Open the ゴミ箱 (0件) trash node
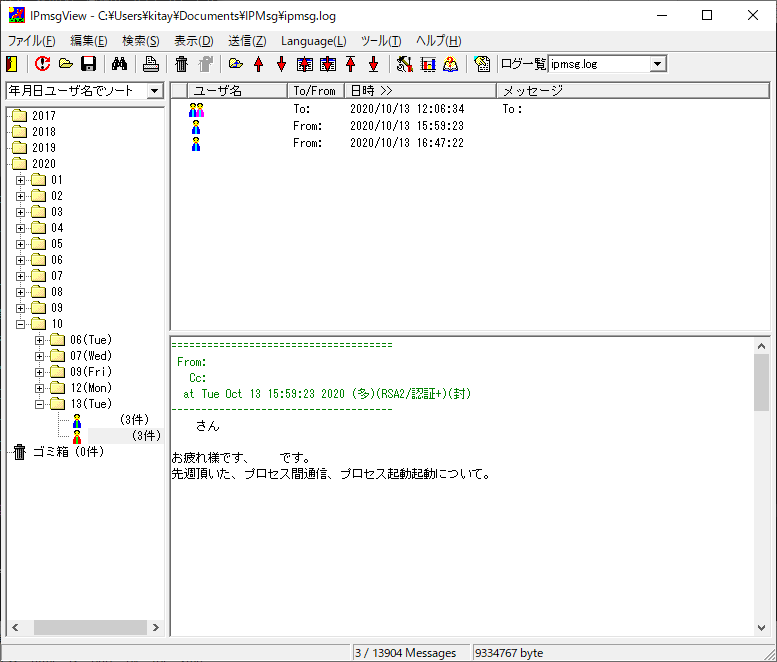The height and width of the screenshot is (662, 777). (59, 452)
